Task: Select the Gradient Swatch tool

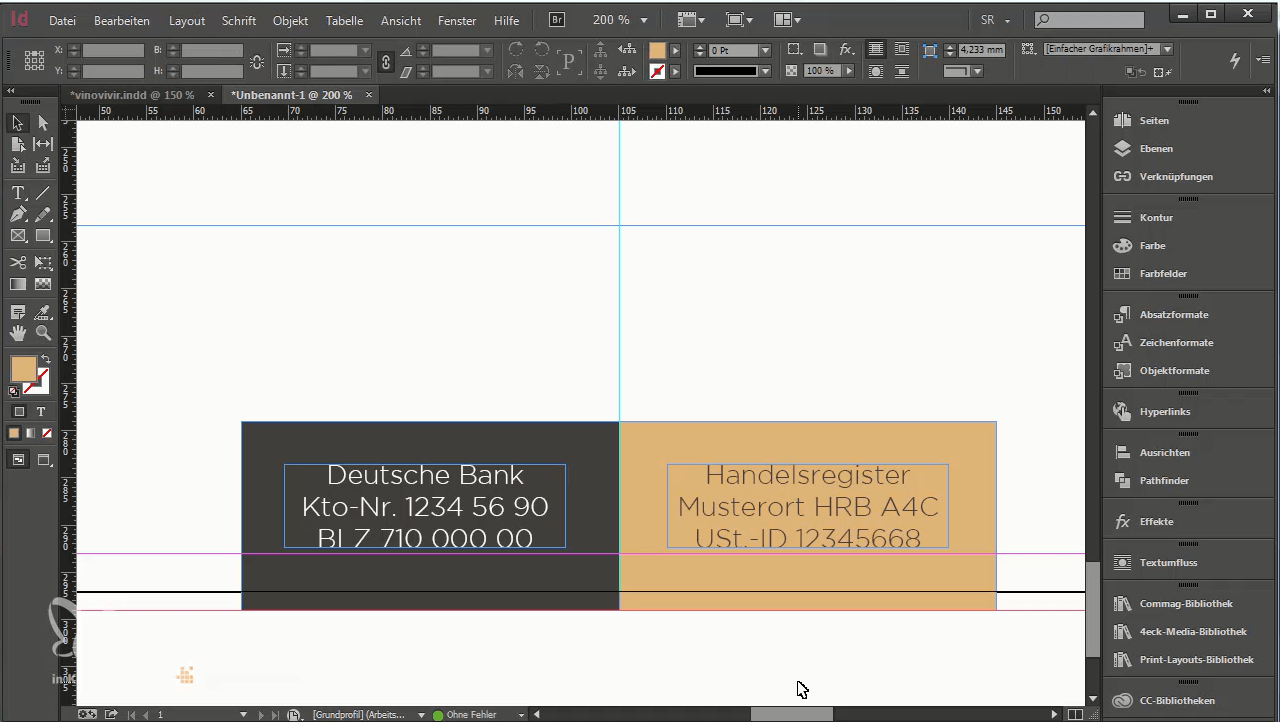Action: click(x=18, y=285)
